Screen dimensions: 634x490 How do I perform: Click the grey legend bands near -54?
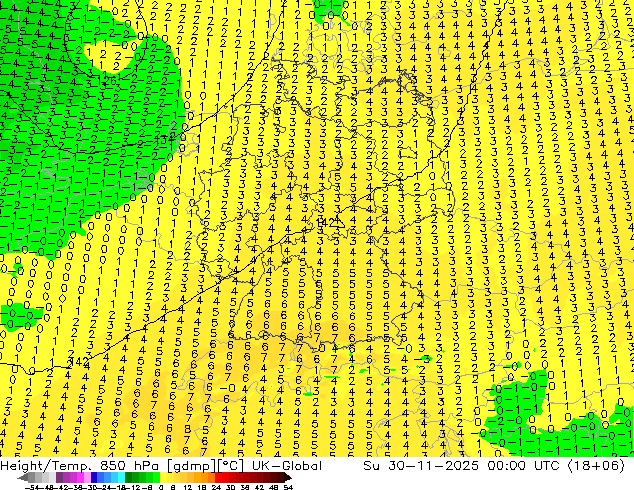[x=42, y=478]
